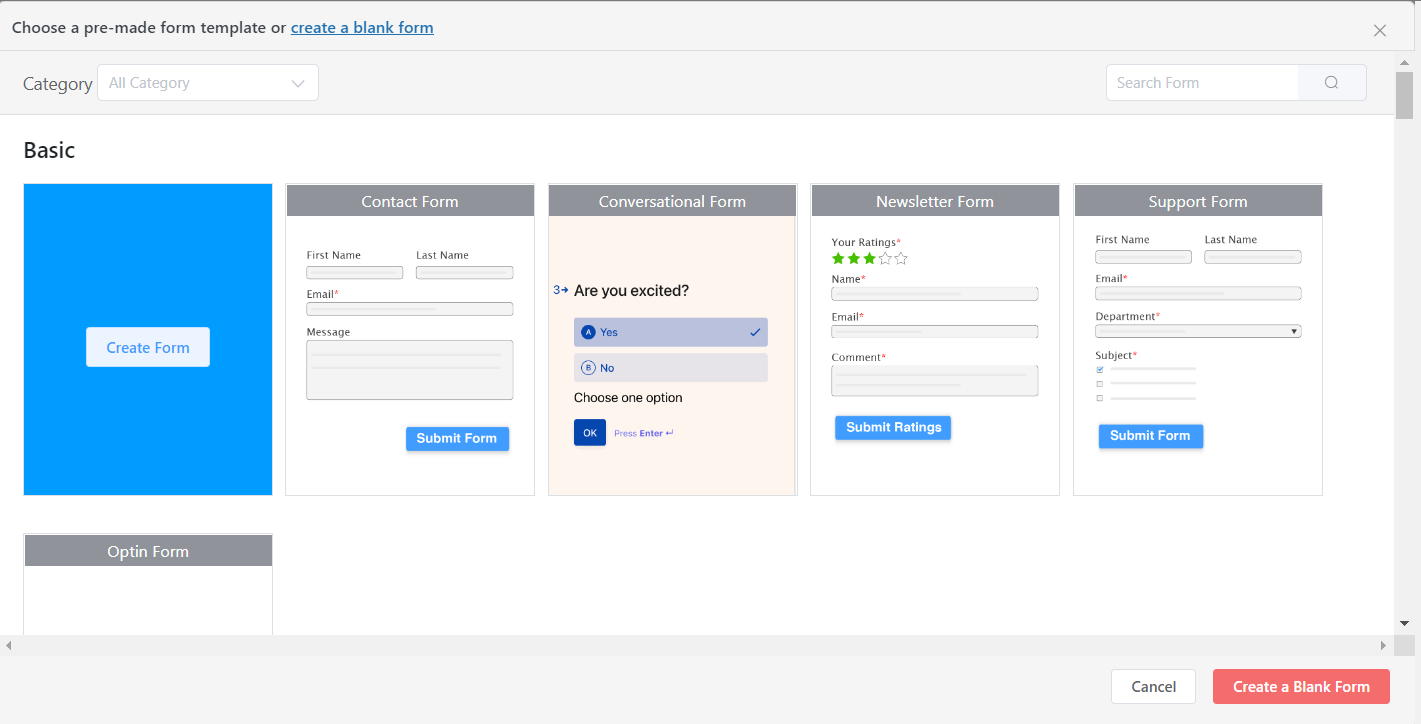Screen dimensions: 1421x724
Task: Open the Department dropdown in Support Form preview
Action: pos(1295,331)
